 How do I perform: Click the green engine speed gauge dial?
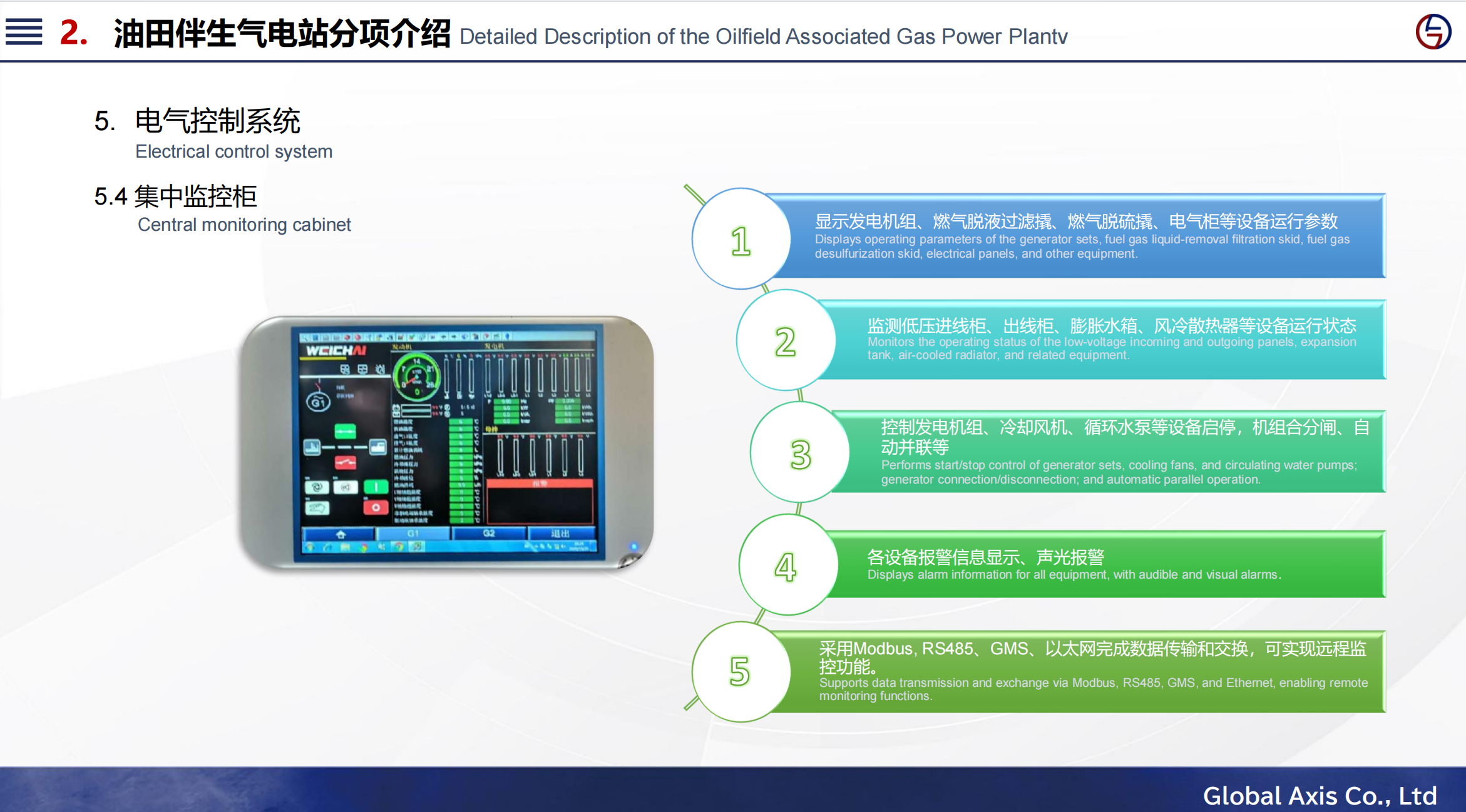click(417, 376)
